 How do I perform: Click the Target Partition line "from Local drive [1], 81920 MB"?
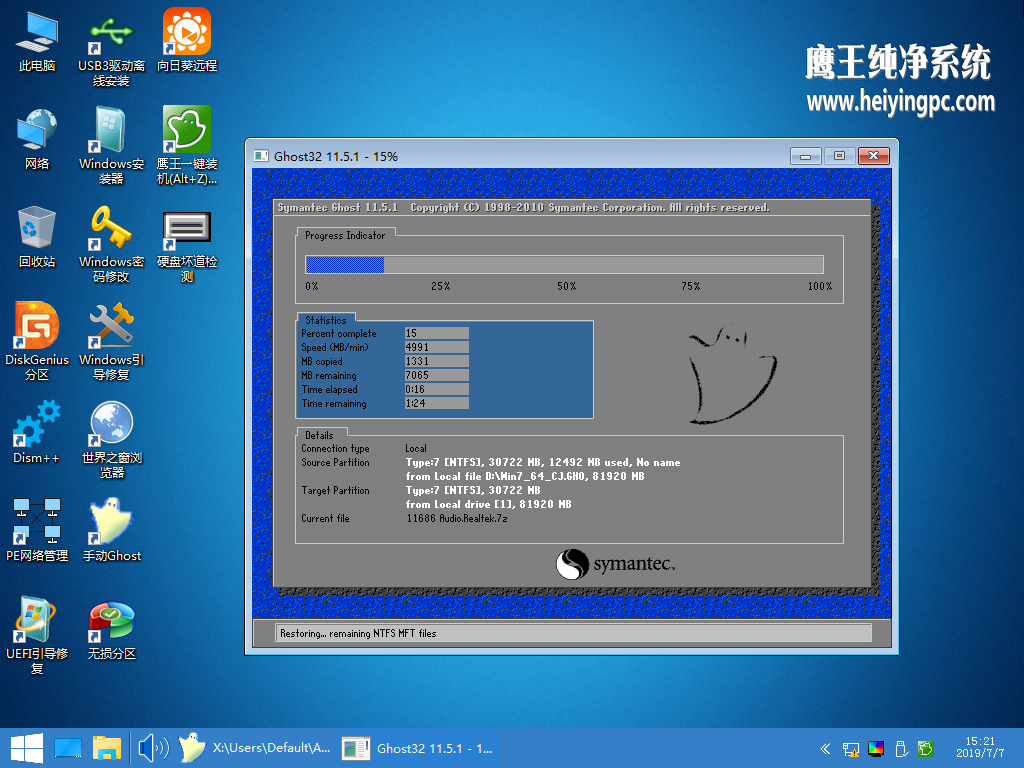coord(488,504)
